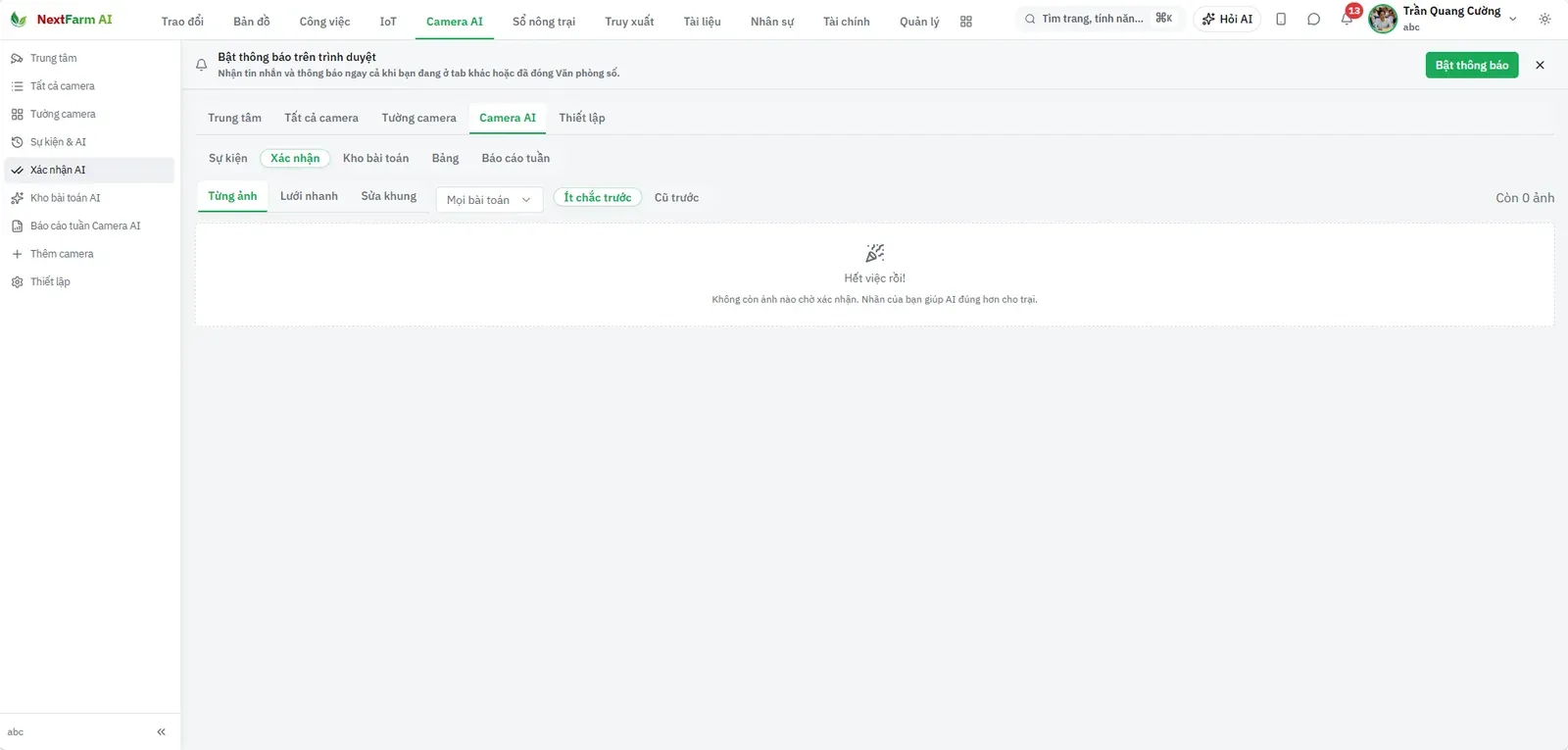Click the Xác nhận AI checkmark icon
The image size is (1568, 750).
pos(17,170)
